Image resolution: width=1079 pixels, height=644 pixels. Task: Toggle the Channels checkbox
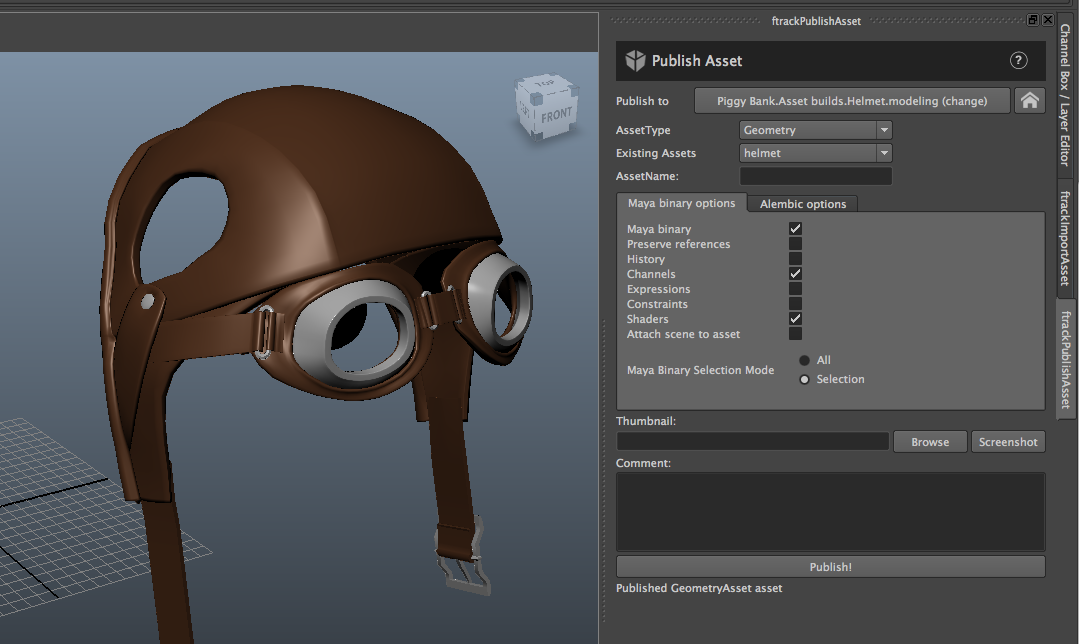coord(795,274)
